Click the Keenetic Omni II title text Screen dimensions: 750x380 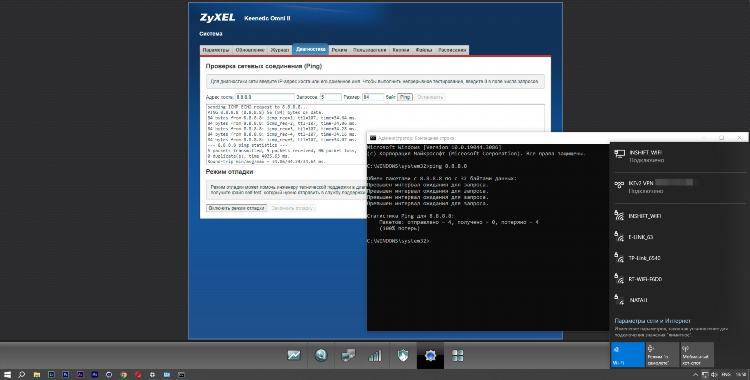pos(267,18)
